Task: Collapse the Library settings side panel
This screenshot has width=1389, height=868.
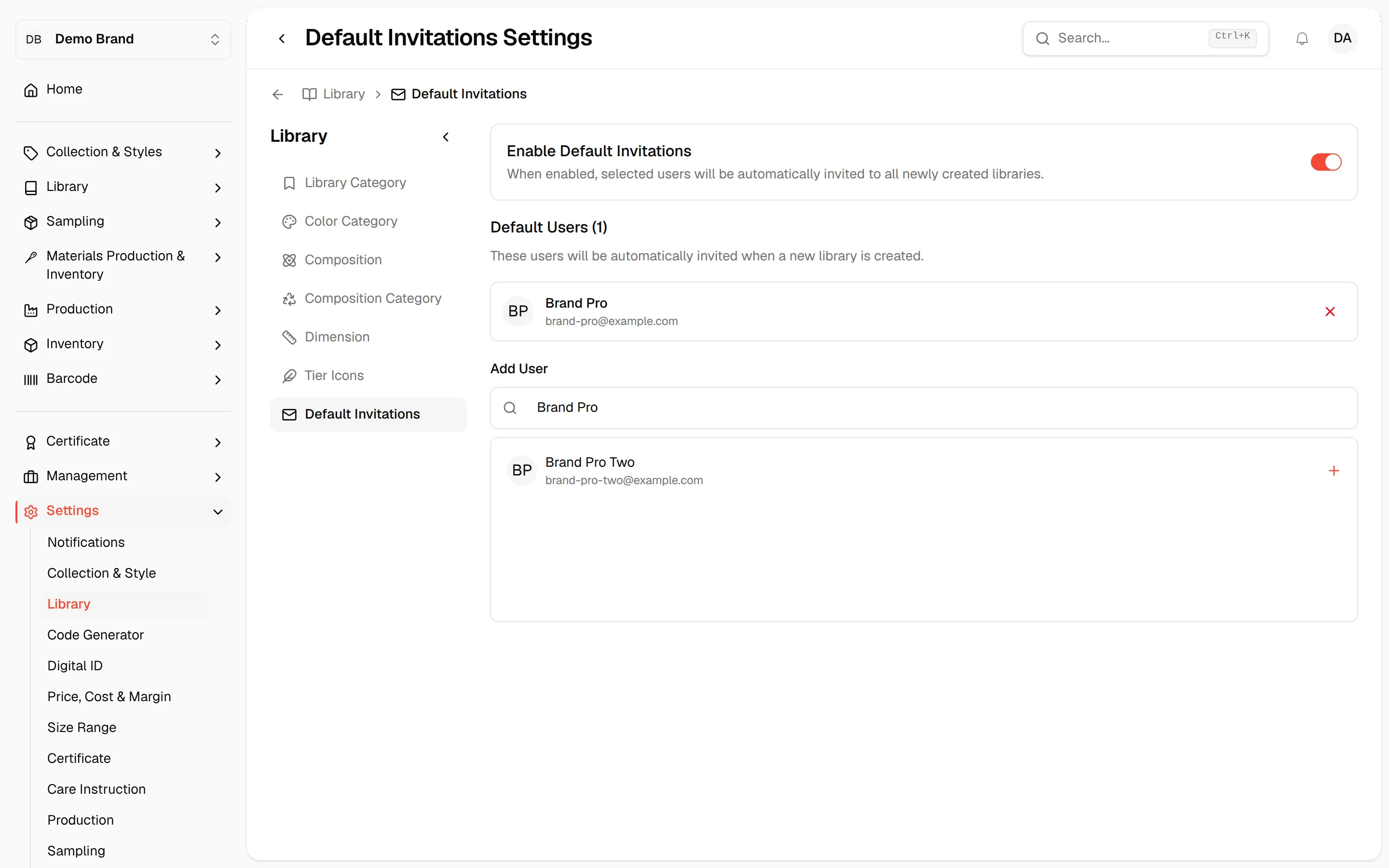Action: [446, 136]
